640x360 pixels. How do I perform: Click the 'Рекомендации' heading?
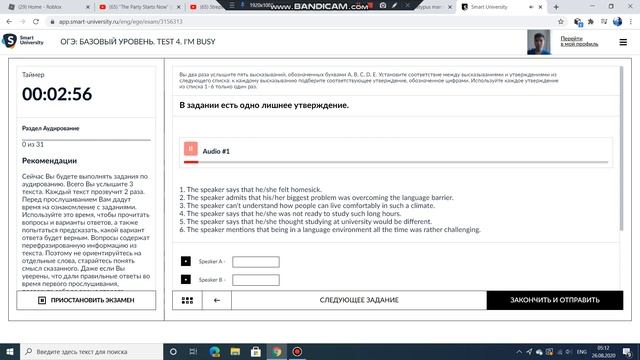[49, 161]
